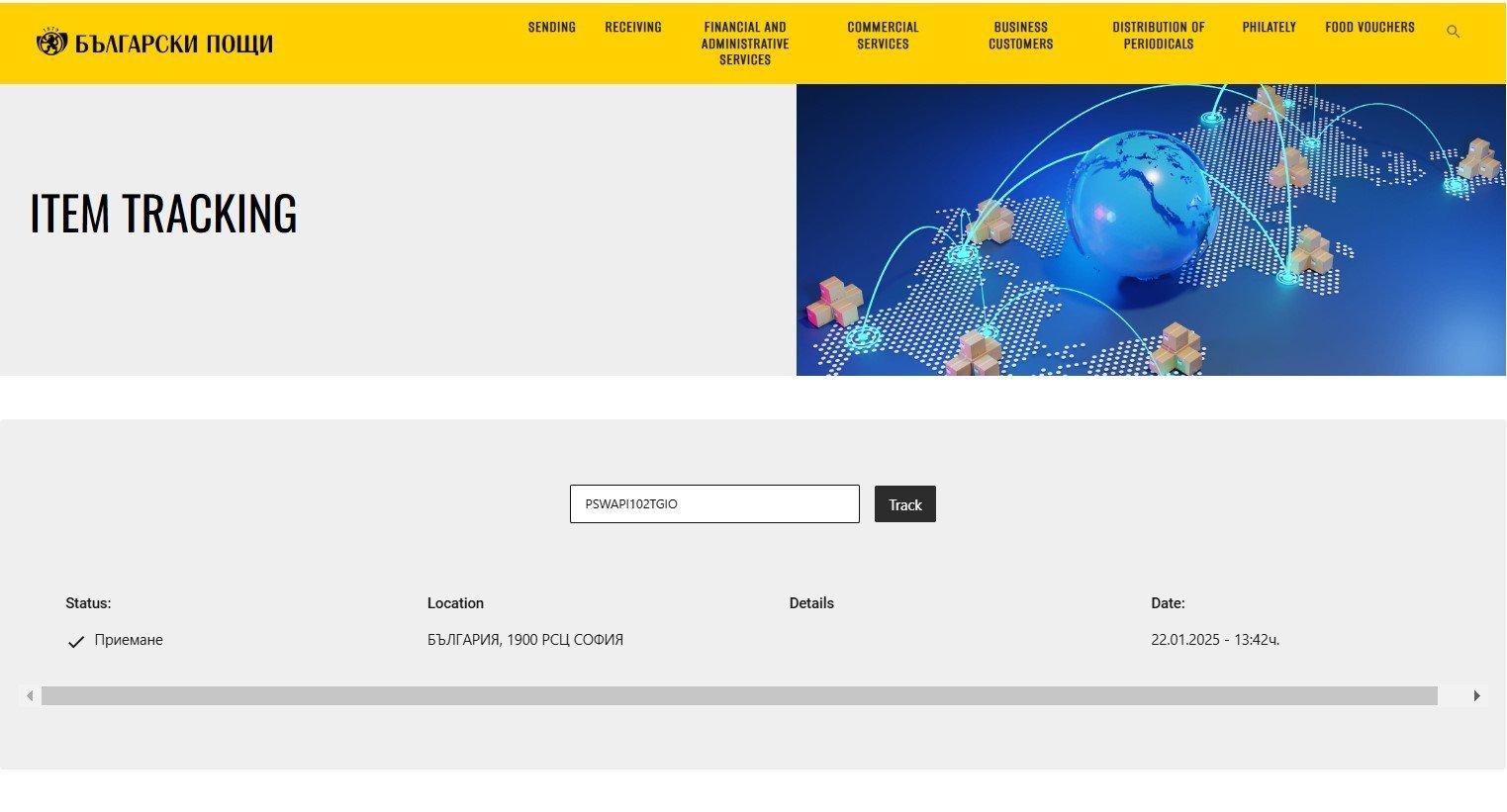The height and width of the screenshot is (812, 1507).
Task: Click the horizontal scrollbar thumb
Action: (x=738, y=696)
